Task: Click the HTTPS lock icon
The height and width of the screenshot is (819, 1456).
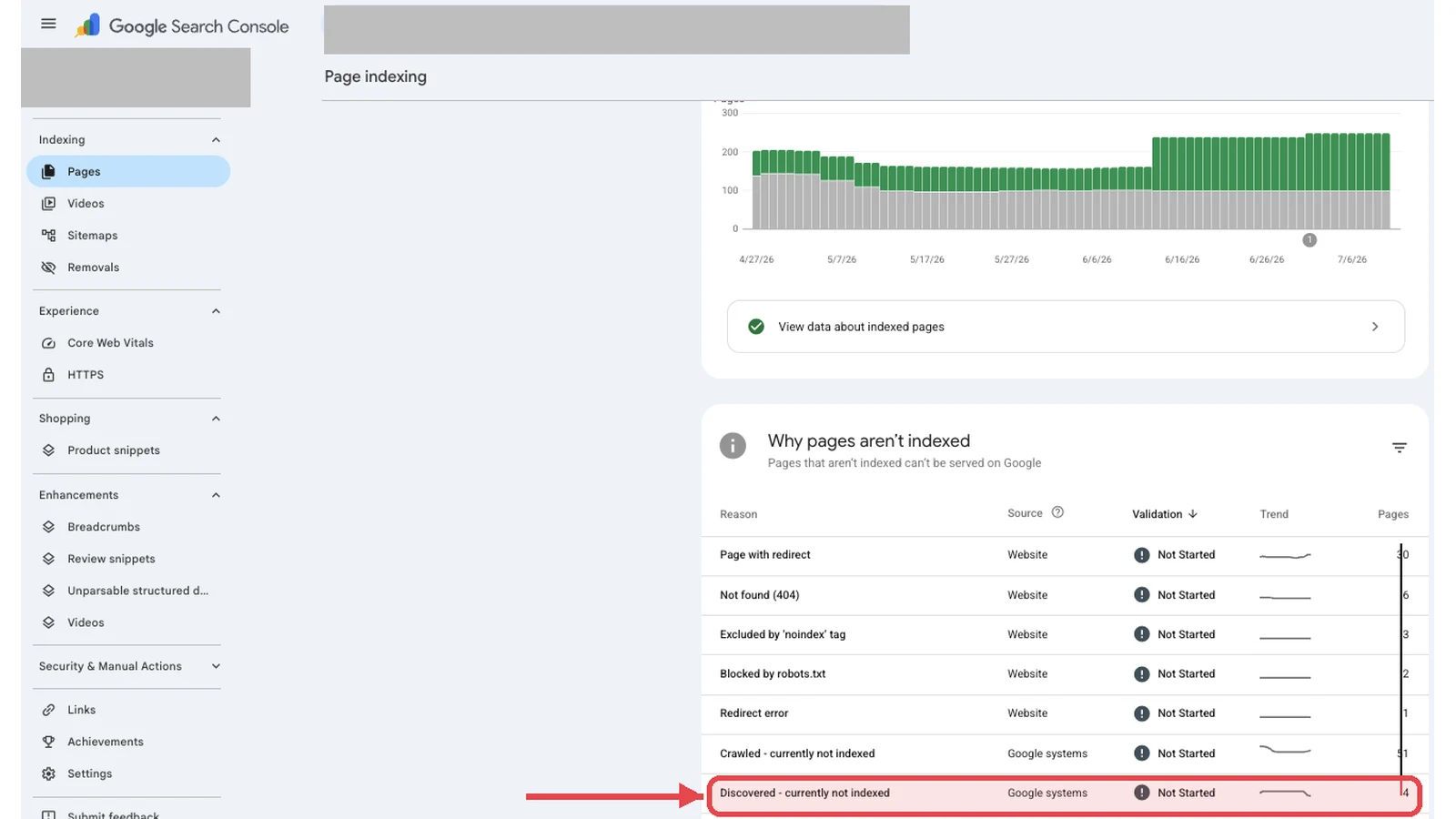Action: click(x=48, y=374)
